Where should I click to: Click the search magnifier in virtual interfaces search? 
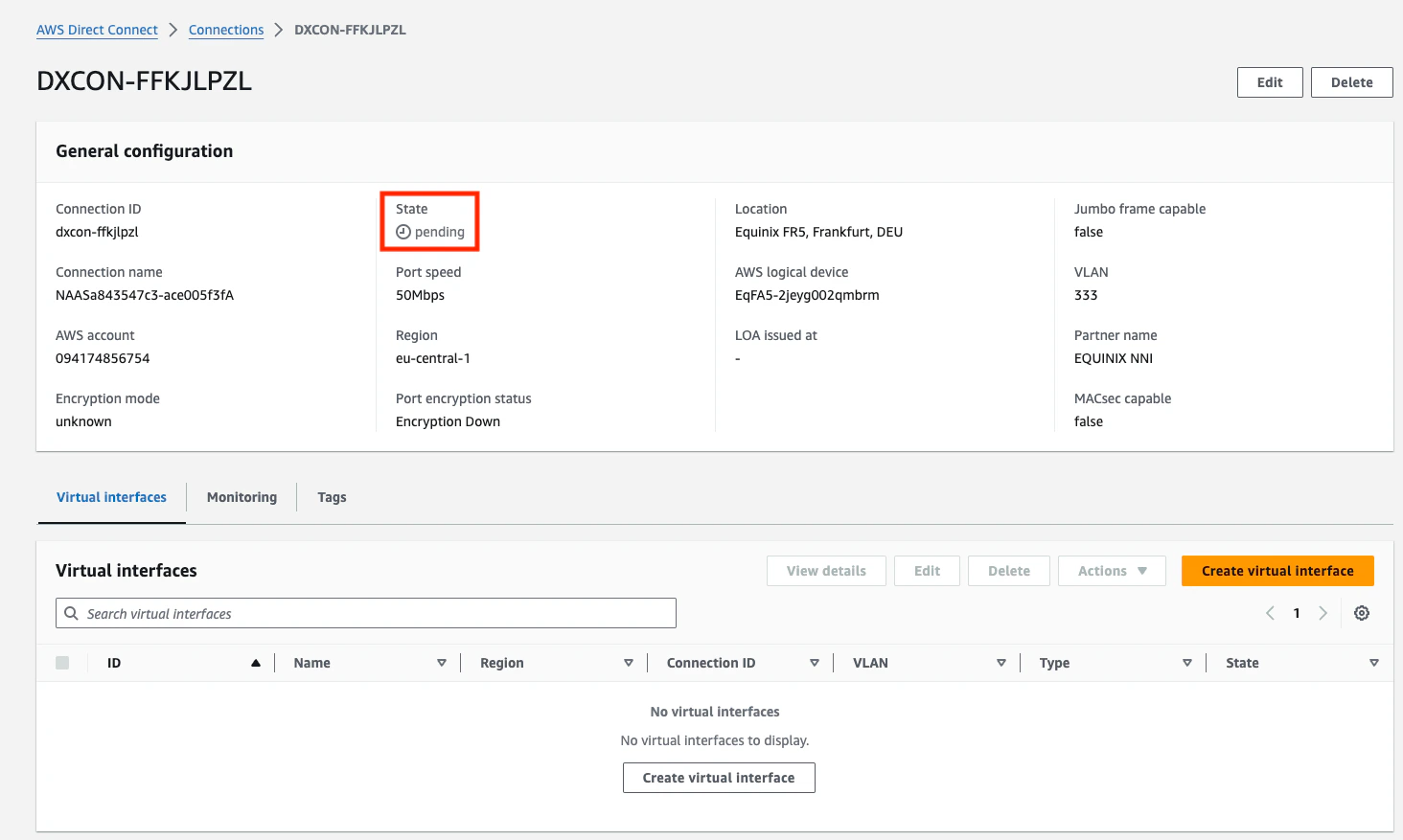coord(71,613)
